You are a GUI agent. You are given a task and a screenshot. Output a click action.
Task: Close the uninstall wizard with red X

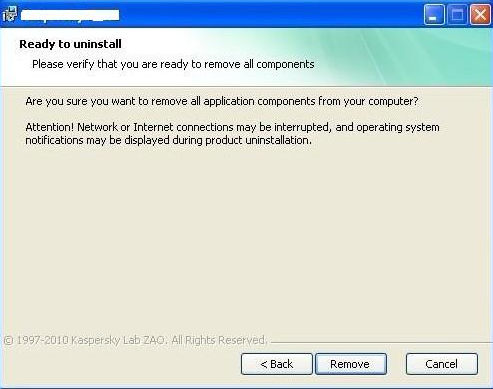click(480, 15)
